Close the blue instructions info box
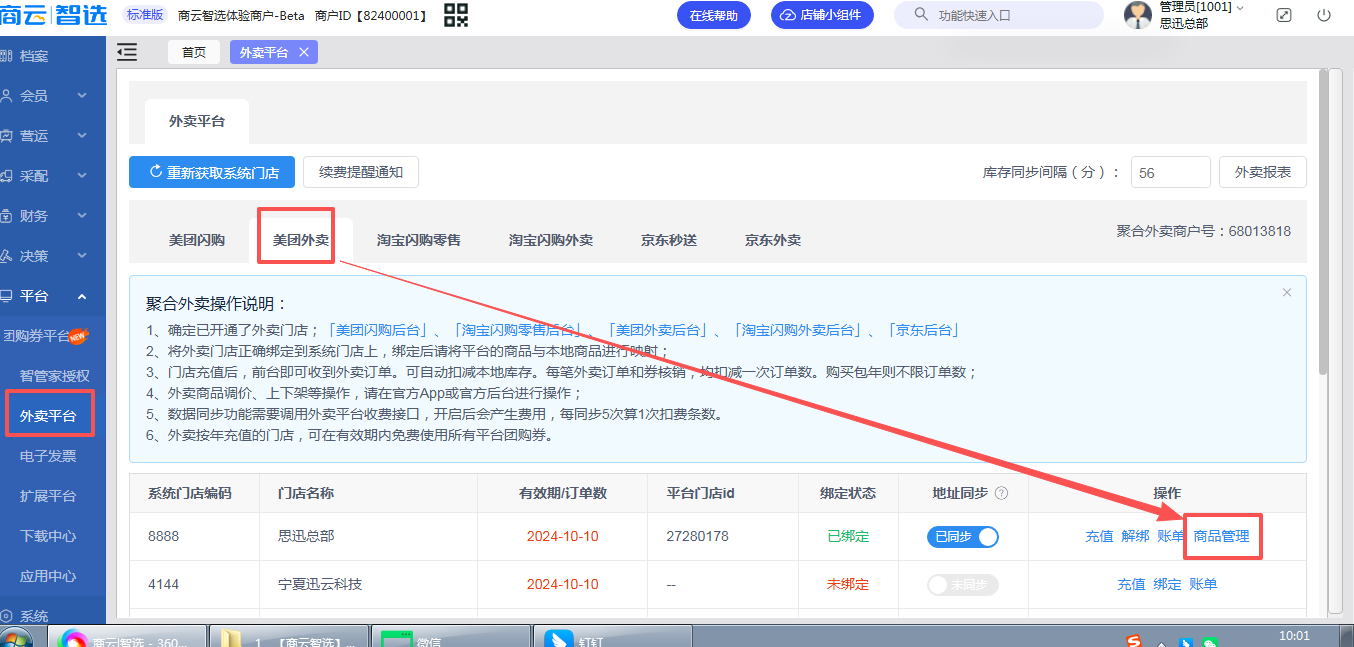Screen dimensions: 1354x647 point(1287,293)
